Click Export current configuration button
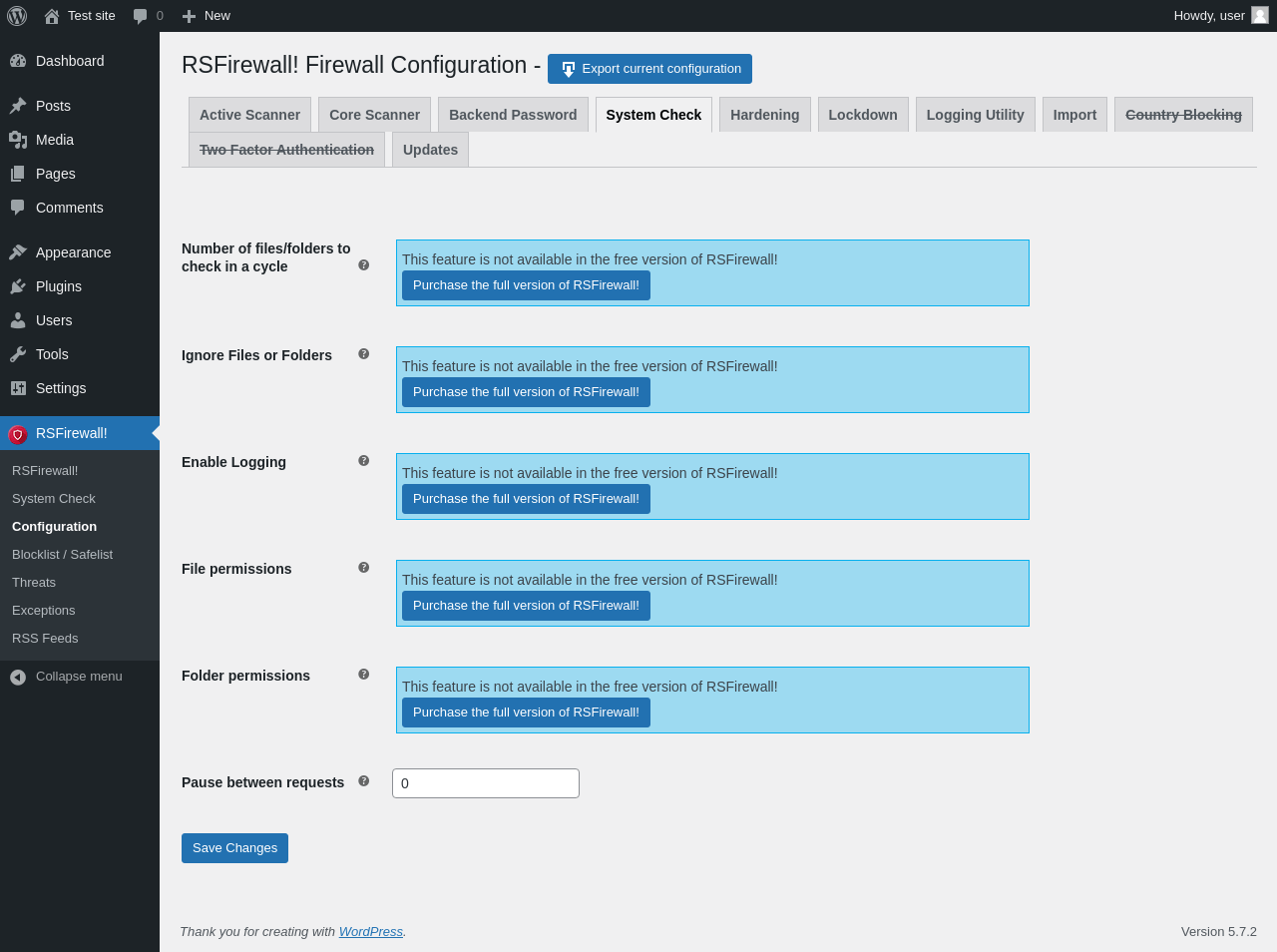The width and height of the screenshot is (1277, 952). point(649,69)
